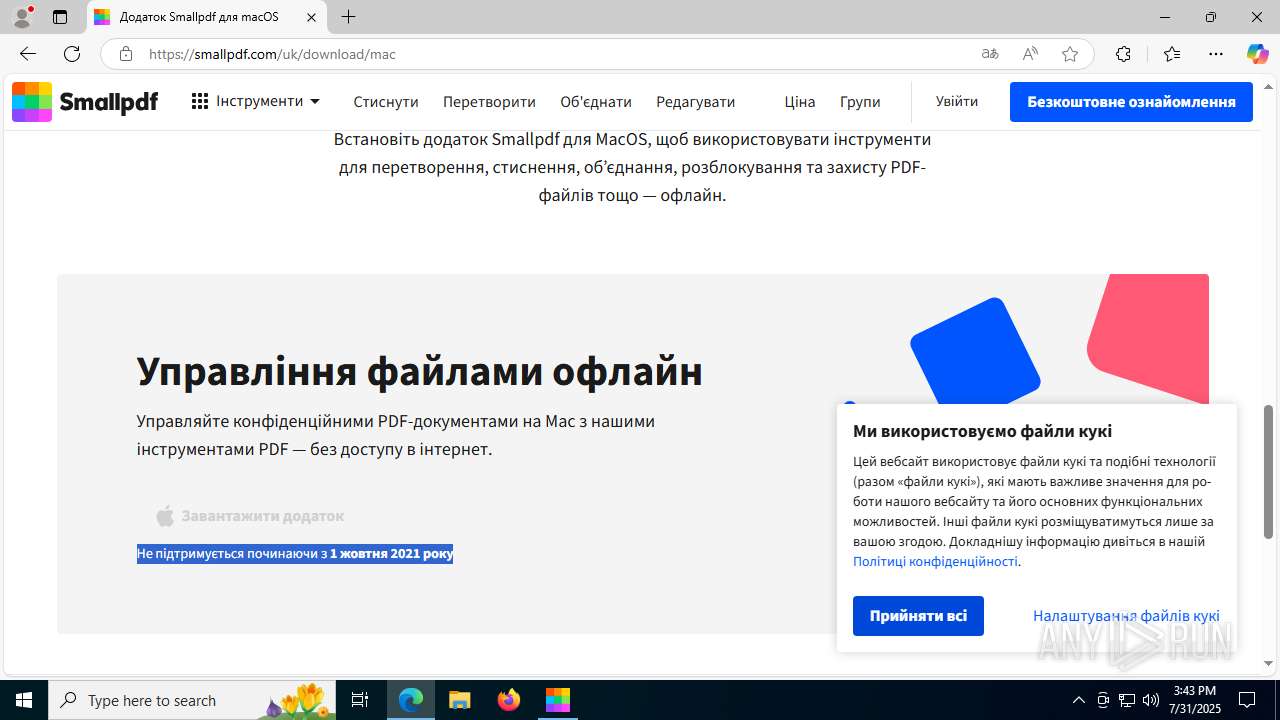Open browser Extensions icon
Image resolution: width=1280 pixels, height=720 pixels.
1123,54
